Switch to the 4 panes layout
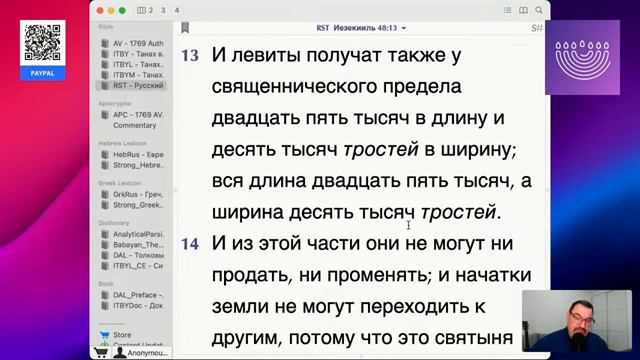Image resolution: width=640 pixels, height=360 pixels. pos(177,10)
